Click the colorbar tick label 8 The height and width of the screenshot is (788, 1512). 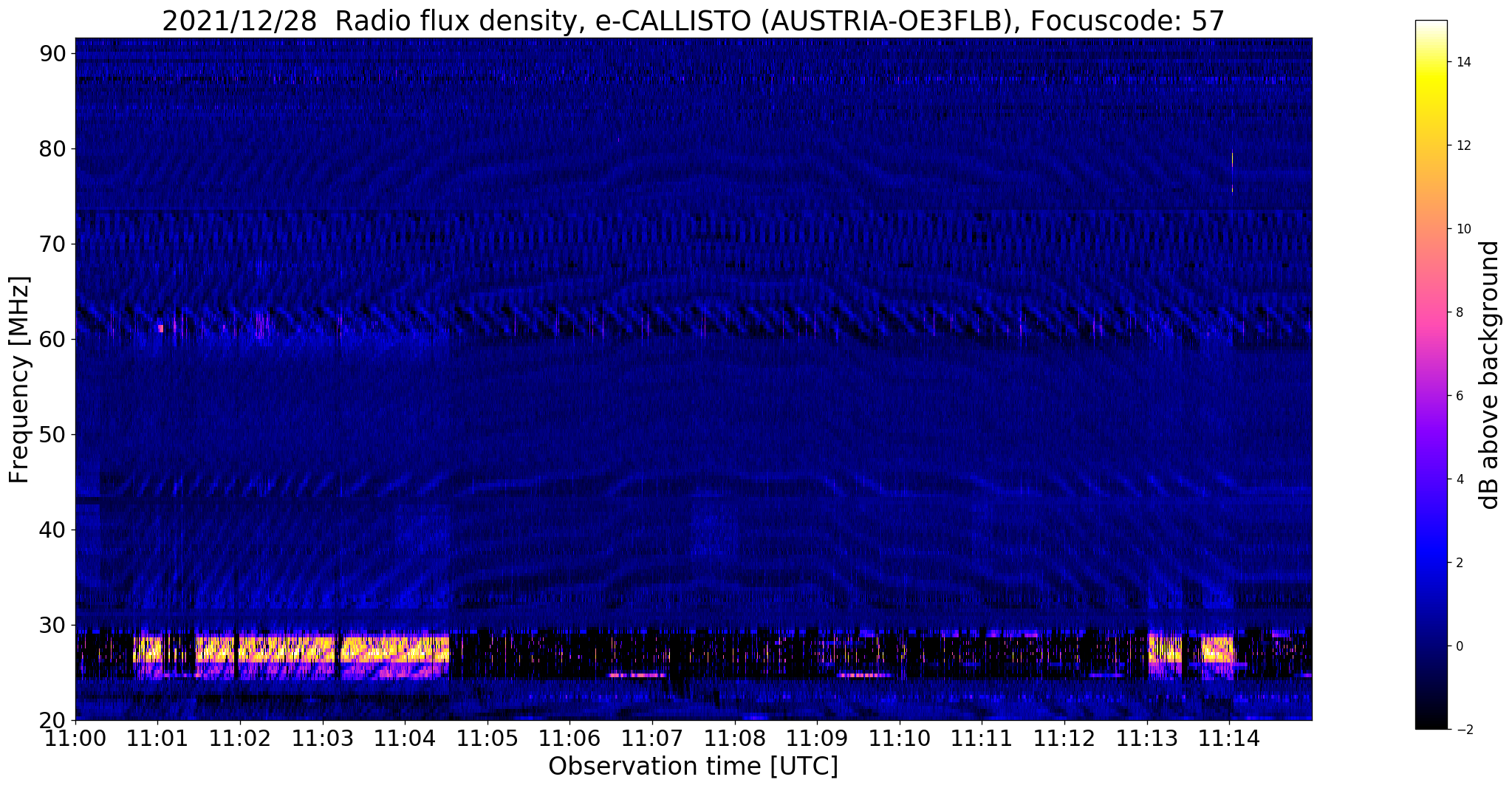click(1459, 312)
